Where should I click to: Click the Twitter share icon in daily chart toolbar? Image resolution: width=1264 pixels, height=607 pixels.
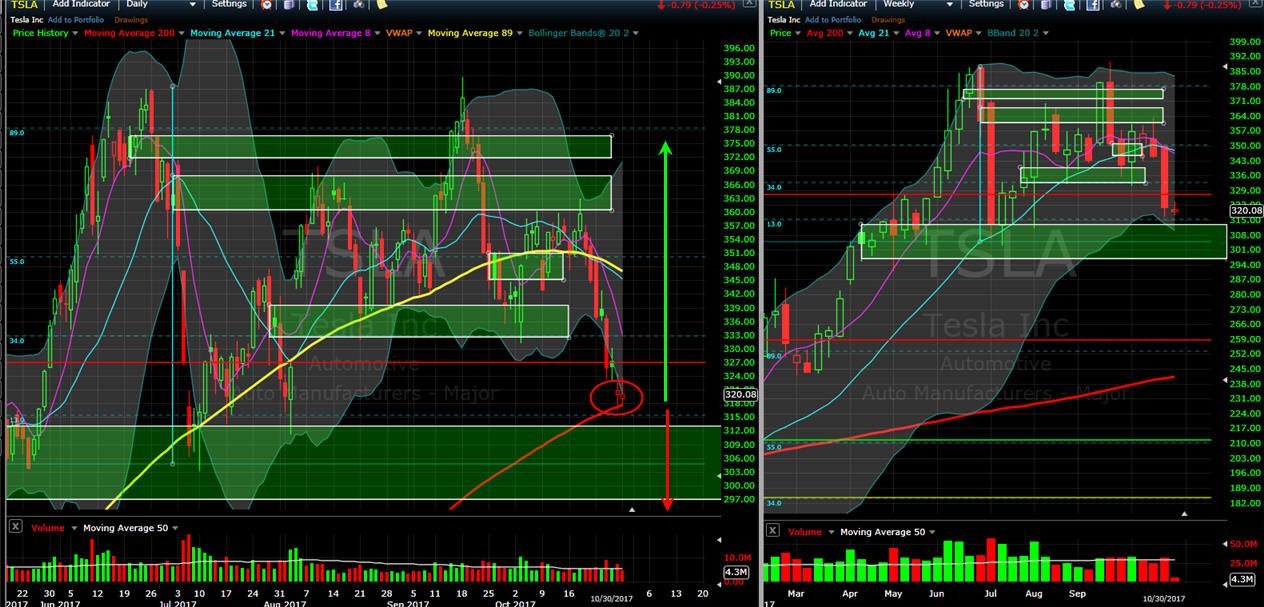click(x=312, y=5)
